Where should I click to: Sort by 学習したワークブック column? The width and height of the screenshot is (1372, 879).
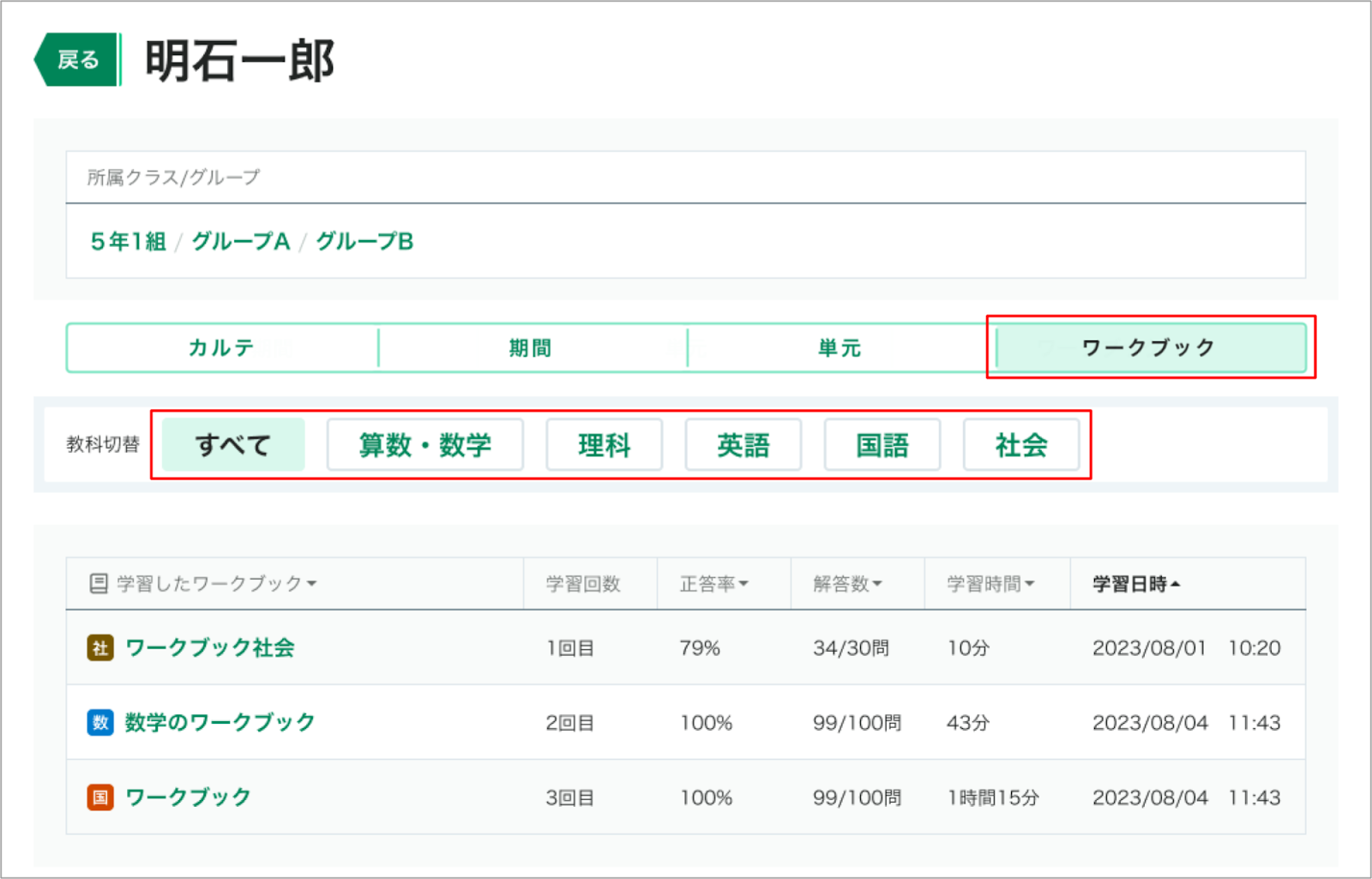(x=216, y=584)
